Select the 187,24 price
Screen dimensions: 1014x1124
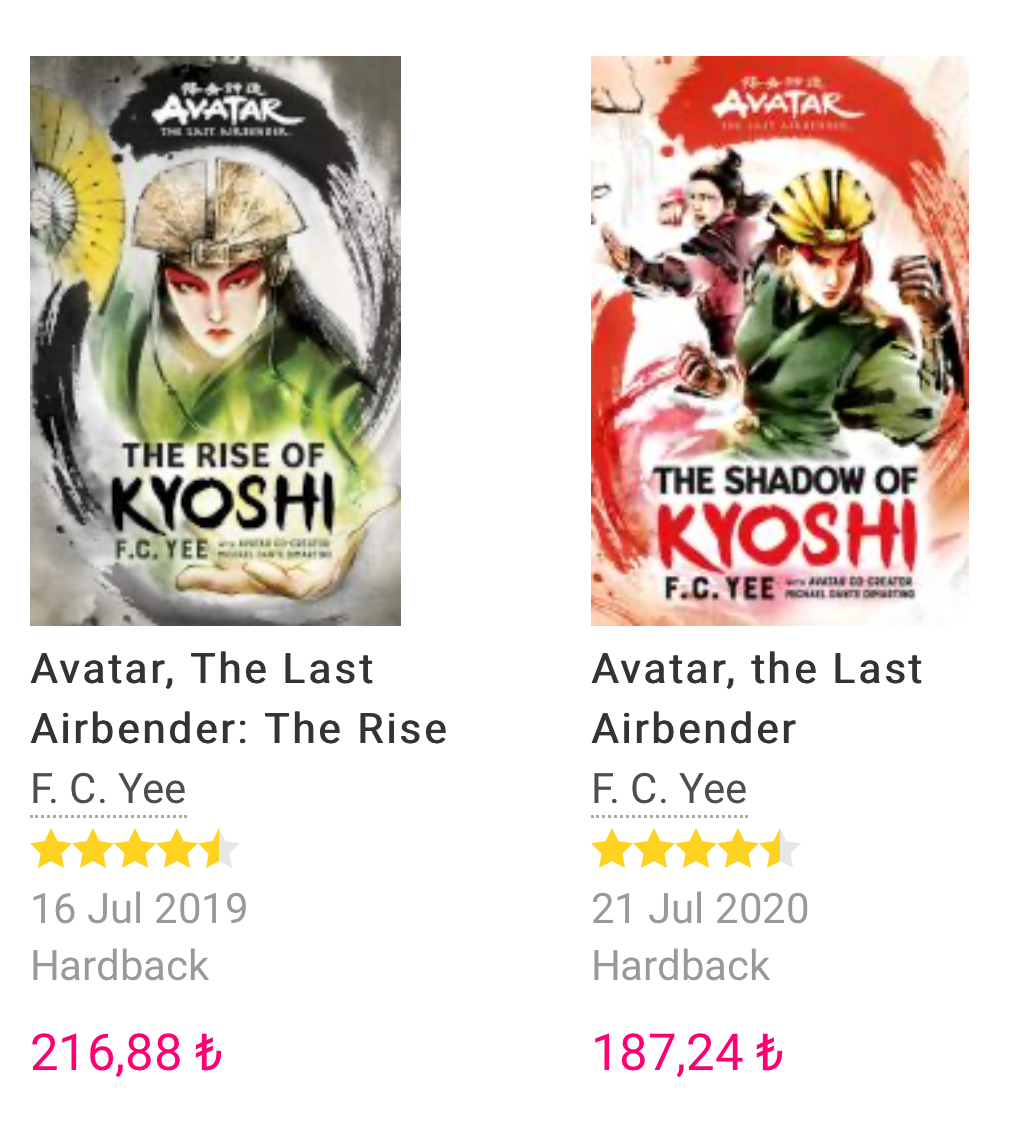[667, 1053]
